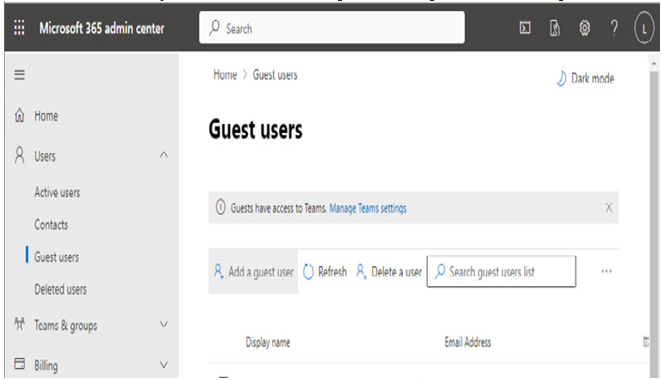Select Users menu item label

point(45,156)
